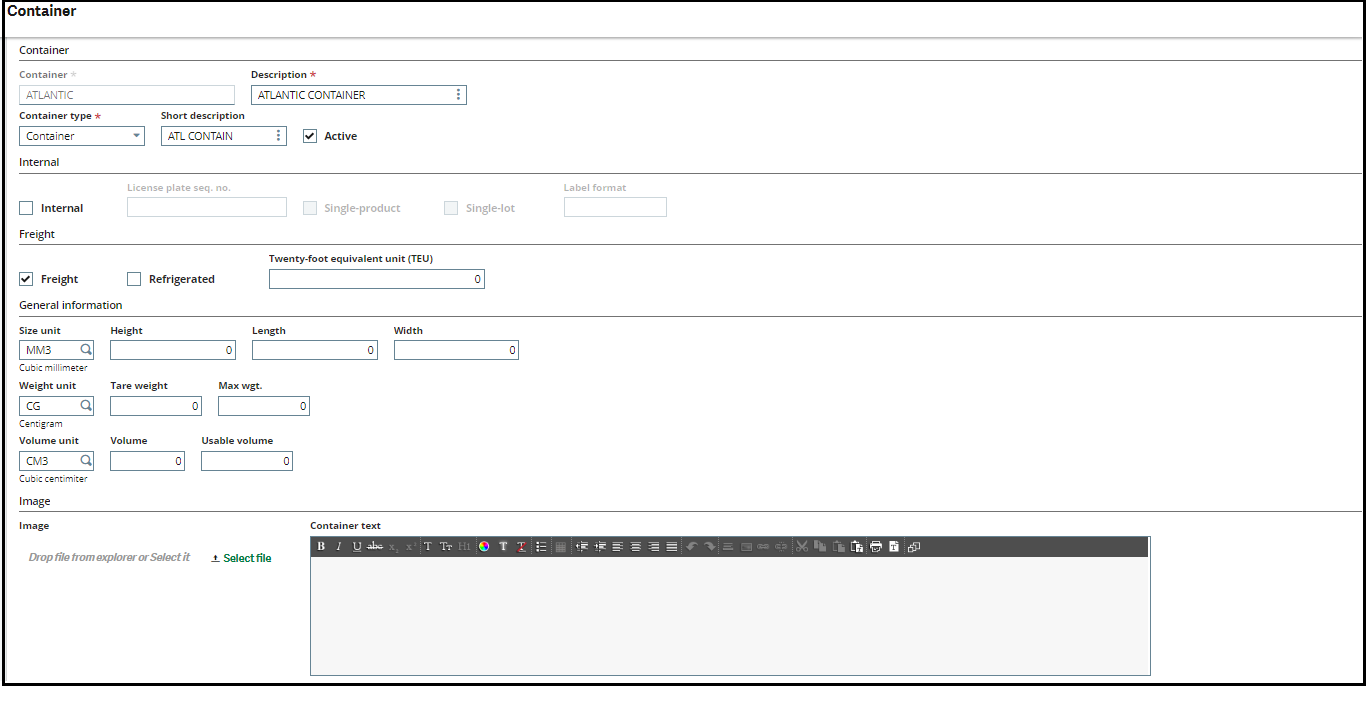
Task: Check the Internal checkbox
Action: click(x=25, y=208)
